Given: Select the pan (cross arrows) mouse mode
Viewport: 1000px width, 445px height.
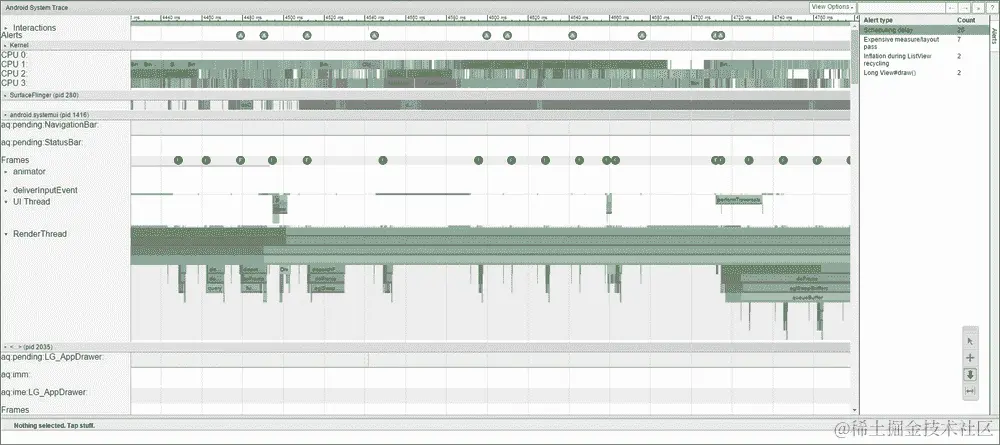Looking at the screenshot, I should coord(970,358).
